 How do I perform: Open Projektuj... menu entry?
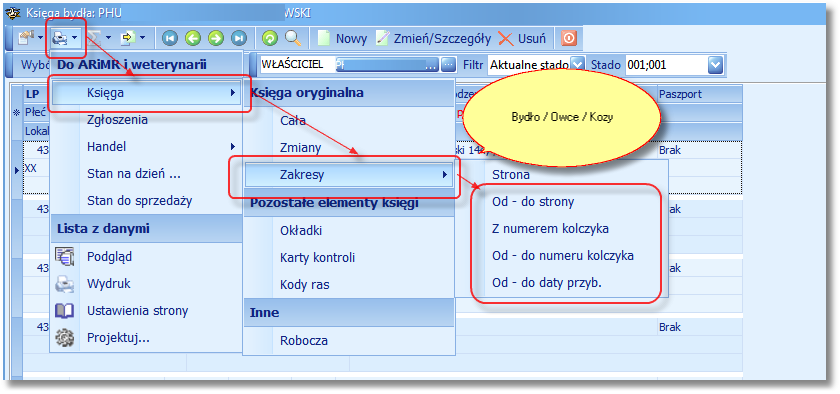pos(146,338)
